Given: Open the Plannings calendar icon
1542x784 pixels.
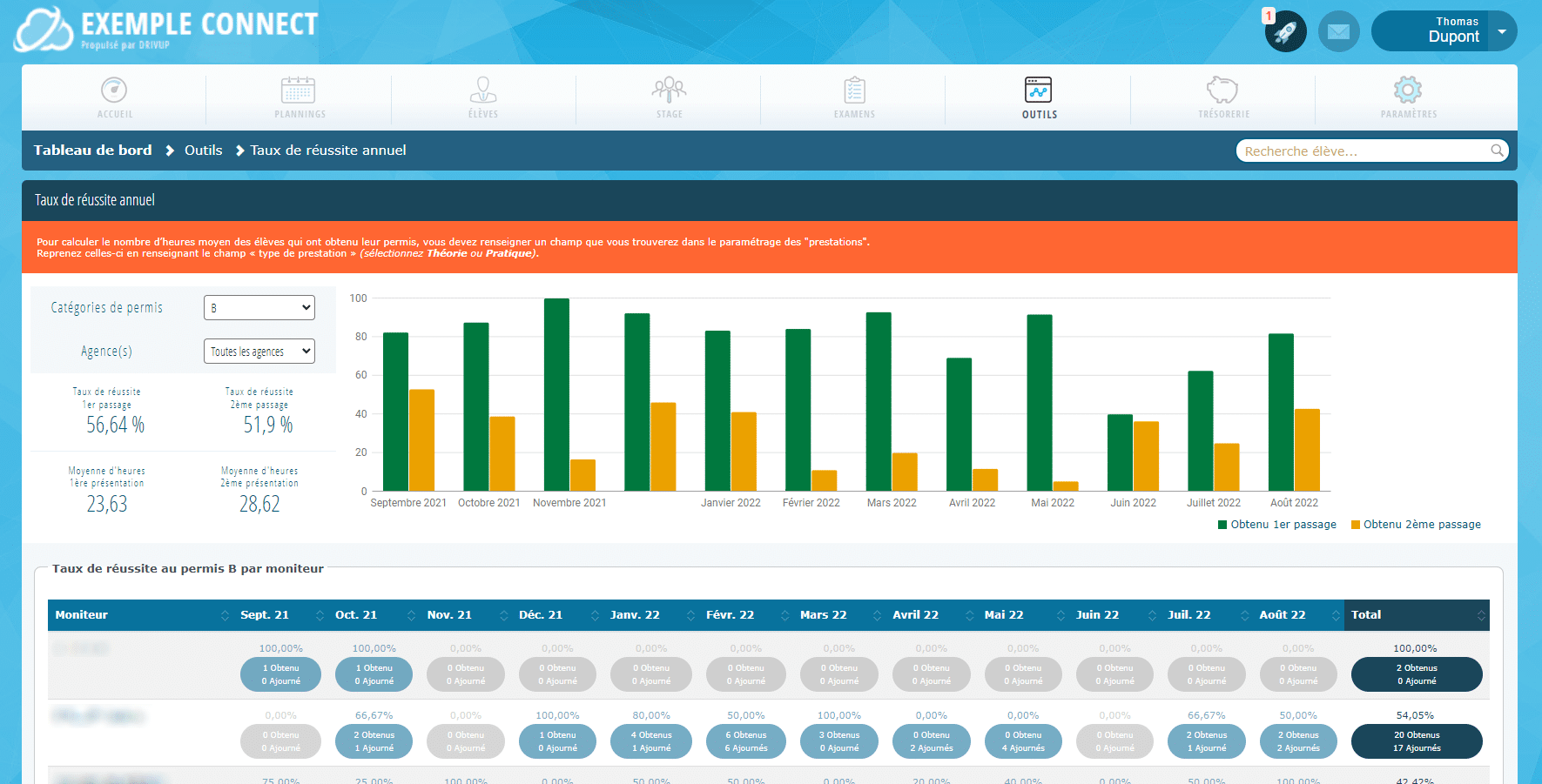Looking at the screenshot, I should [x=298, y=90].
